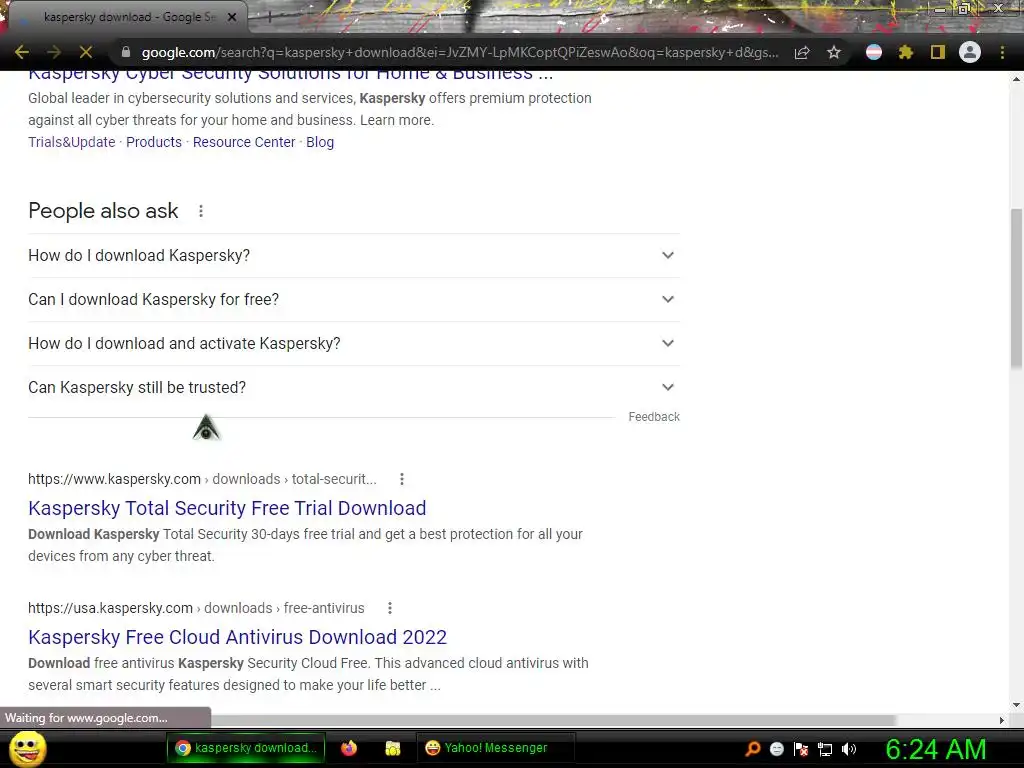Image resolution: width=1024 pixels, height=768 pixels.
Task: Click the scroll up arrow
Action: (1016, 79)
